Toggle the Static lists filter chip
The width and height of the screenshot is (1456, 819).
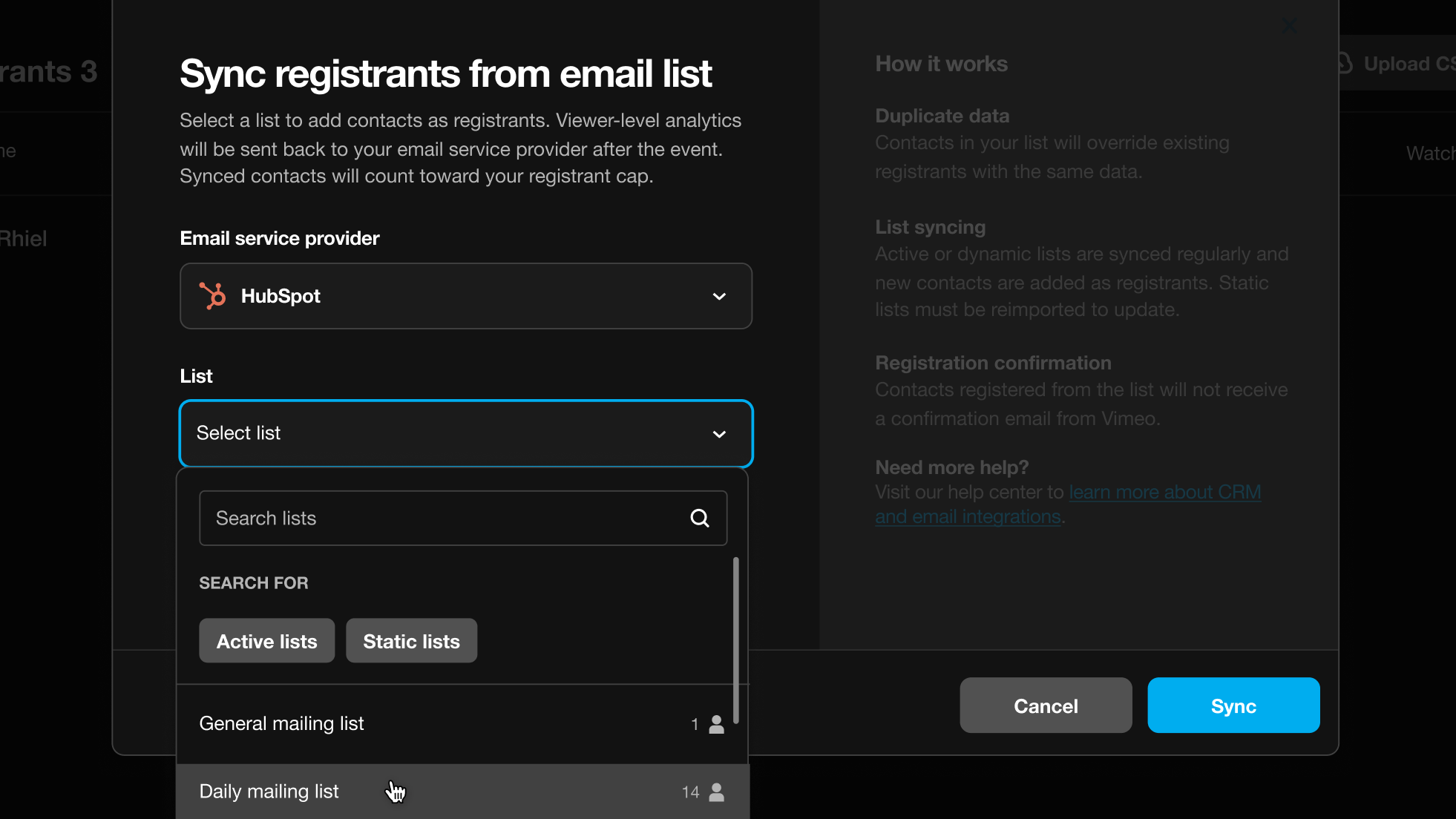click(411, 641)
